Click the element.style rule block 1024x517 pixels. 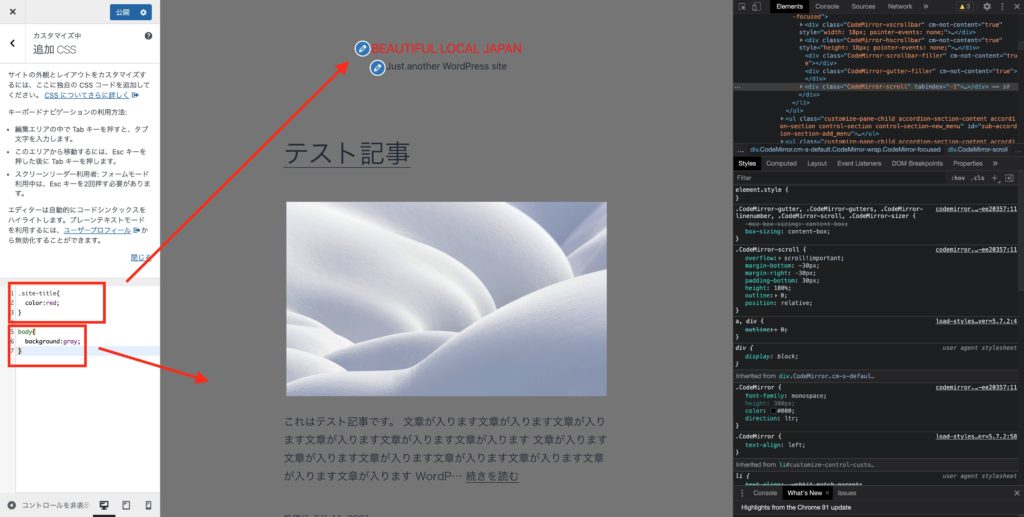(875, 193)
